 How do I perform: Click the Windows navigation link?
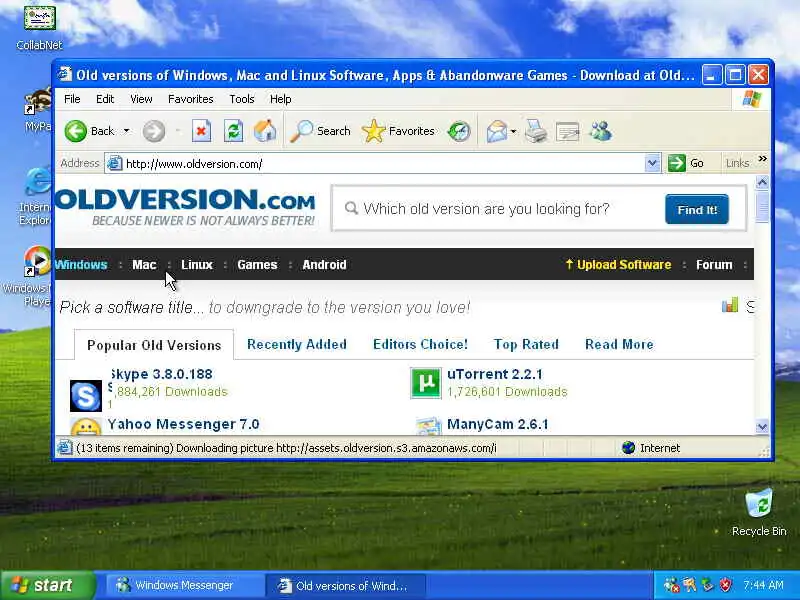click(81, 265)
